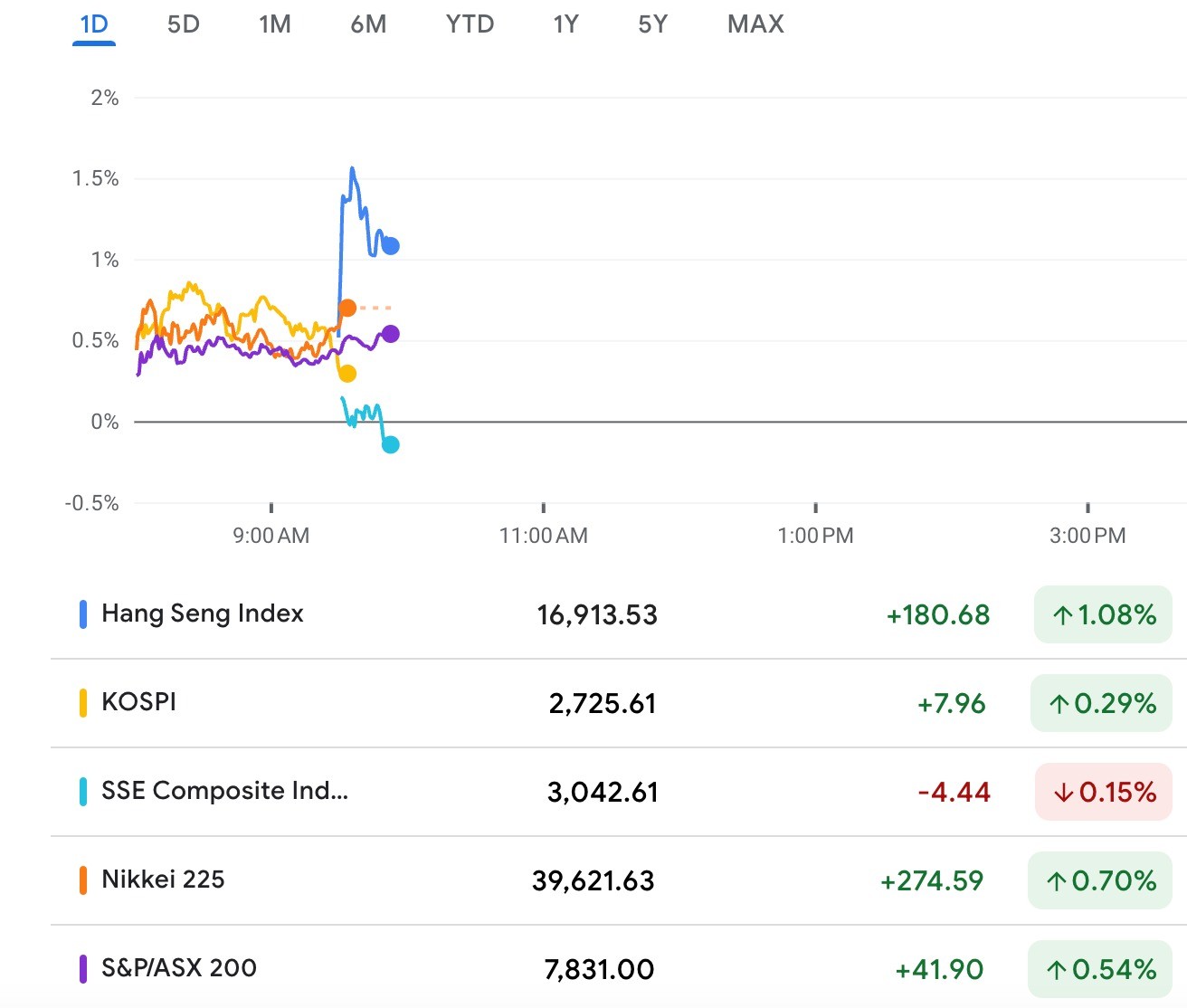This screenshot has width=1187, height=1008.
Task: Click the blue Hang Seng endpoint dot on chart
Action: [x=391, y=245]
